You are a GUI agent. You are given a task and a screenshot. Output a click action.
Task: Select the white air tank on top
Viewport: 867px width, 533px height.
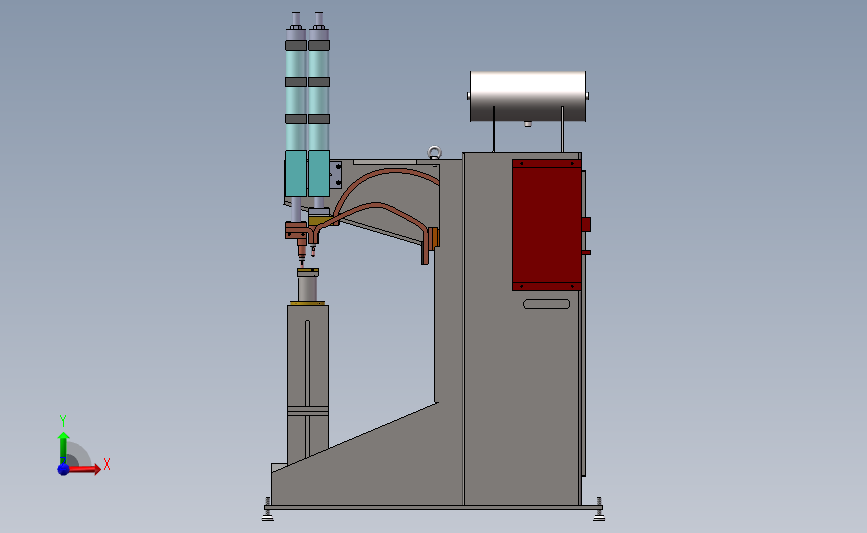tap(528, 96)
